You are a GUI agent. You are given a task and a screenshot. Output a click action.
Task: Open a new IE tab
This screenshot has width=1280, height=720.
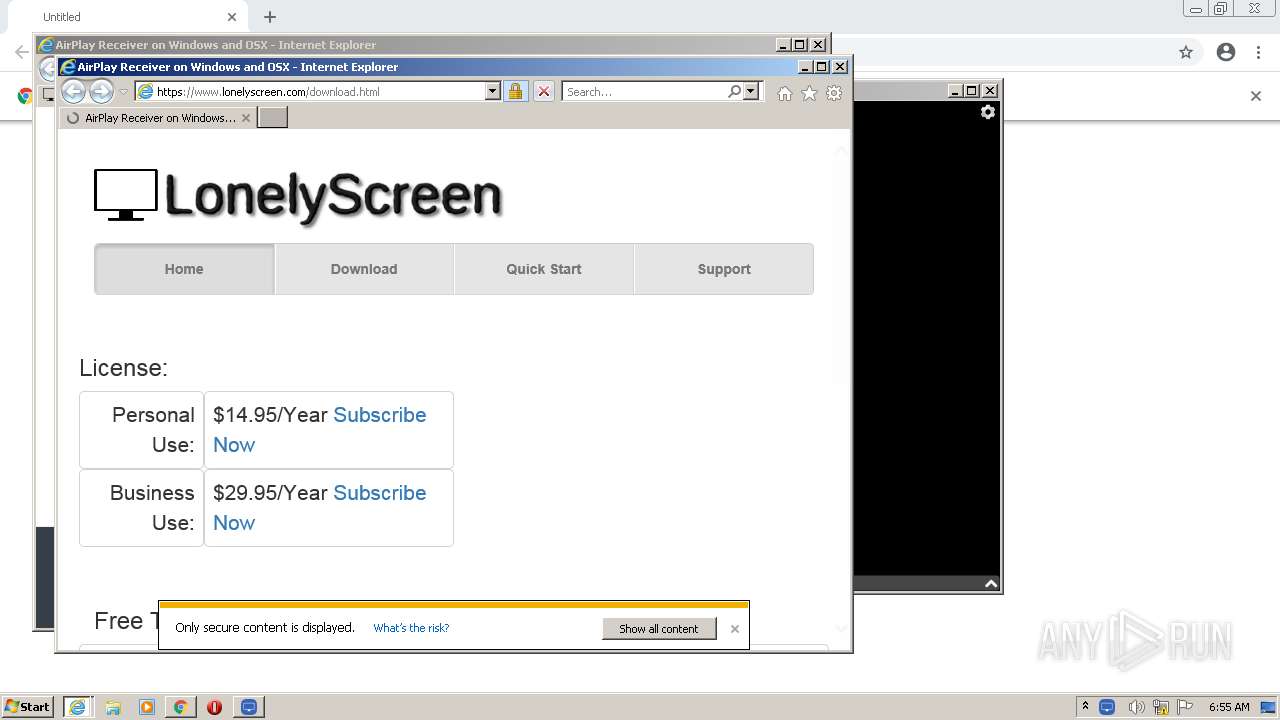pos(272,118)
